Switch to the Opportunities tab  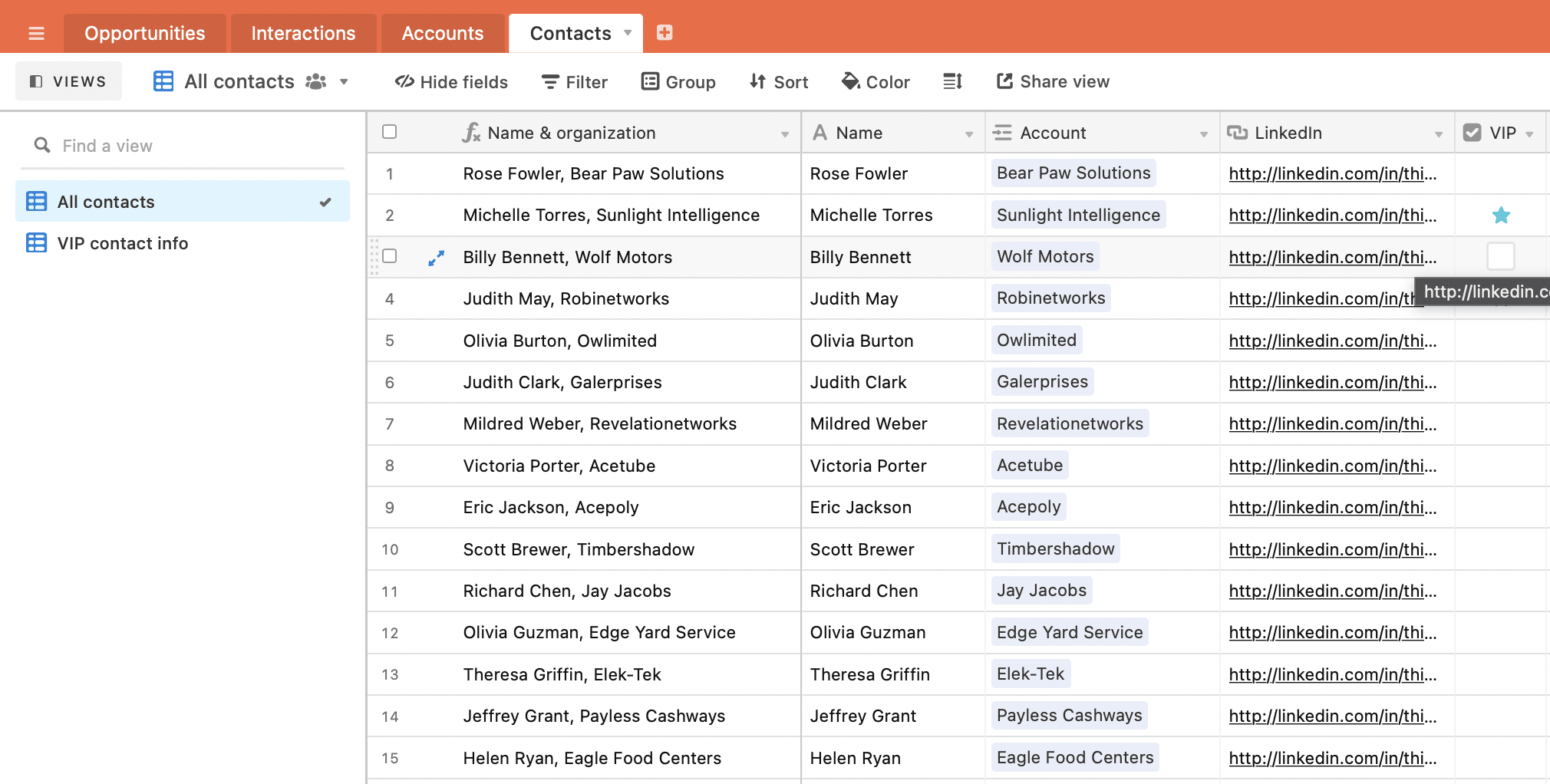click(x=144, y=33)
